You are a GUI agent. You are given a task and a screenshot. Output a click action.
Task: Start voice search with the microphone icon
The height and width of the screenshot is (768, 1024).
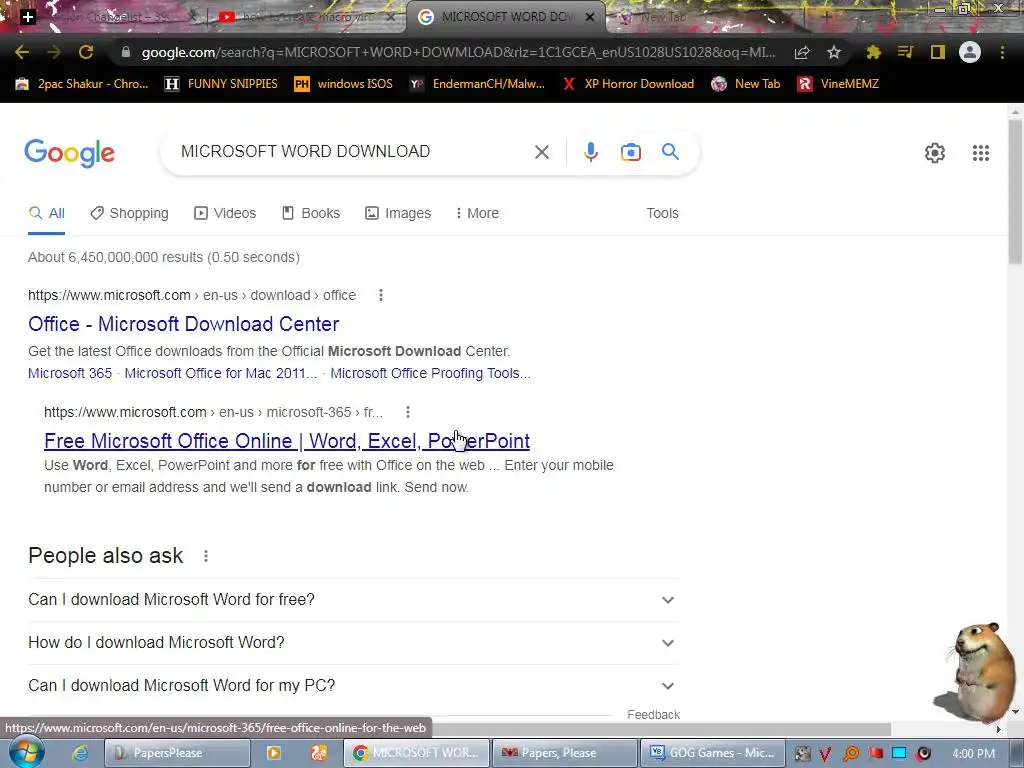click(x=590, y=152)
